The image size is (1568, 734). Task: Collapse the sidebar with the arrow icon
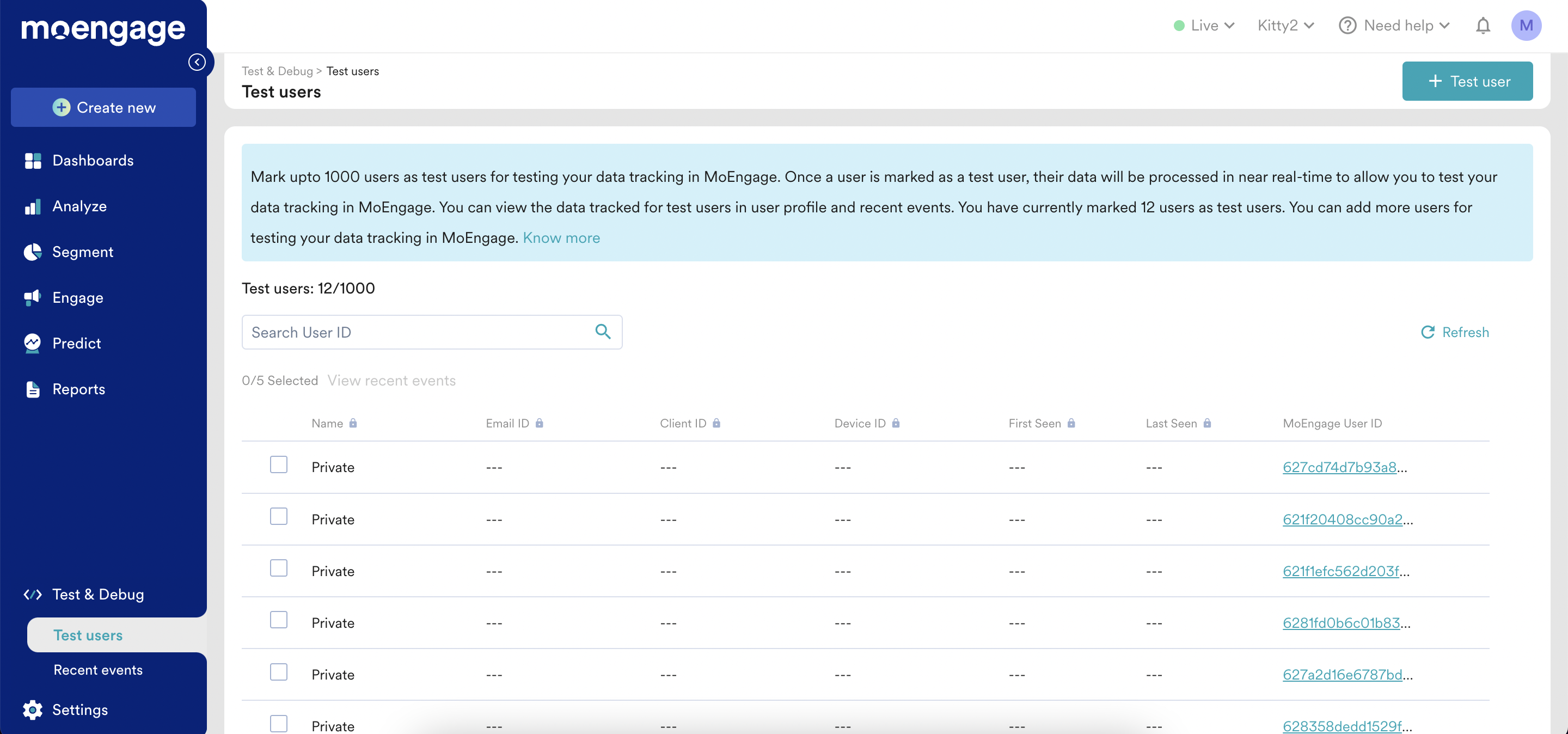pos(197,62)
